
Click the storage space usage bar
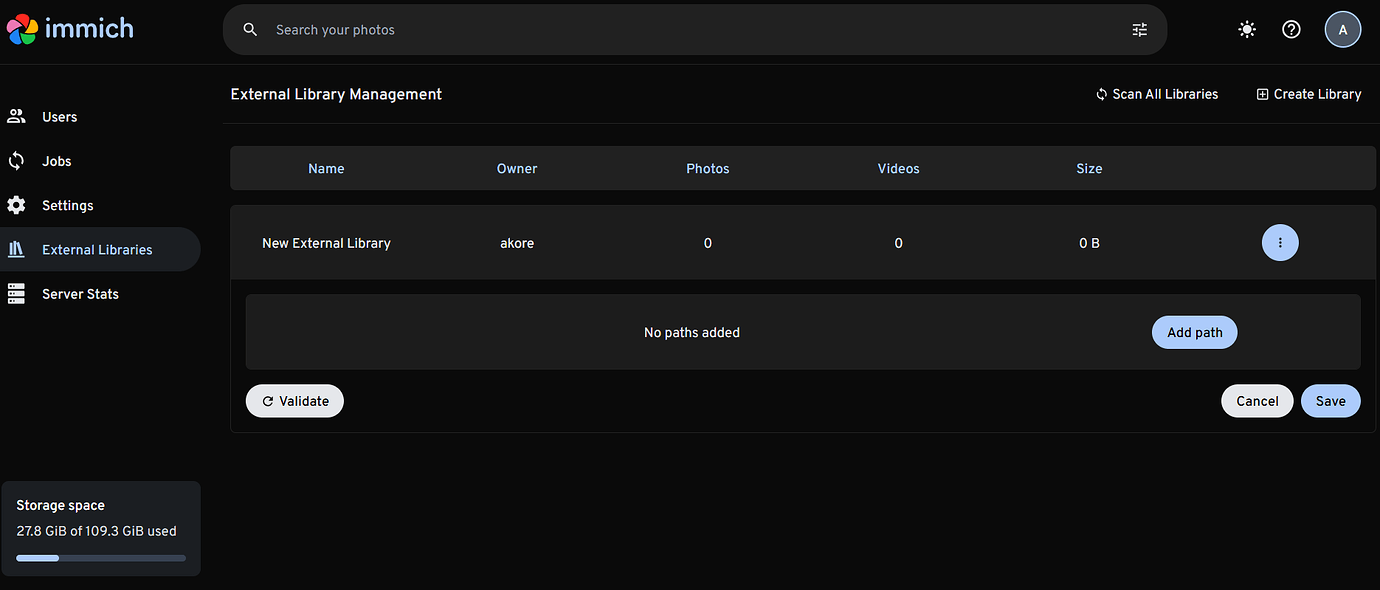click(100, 557)
